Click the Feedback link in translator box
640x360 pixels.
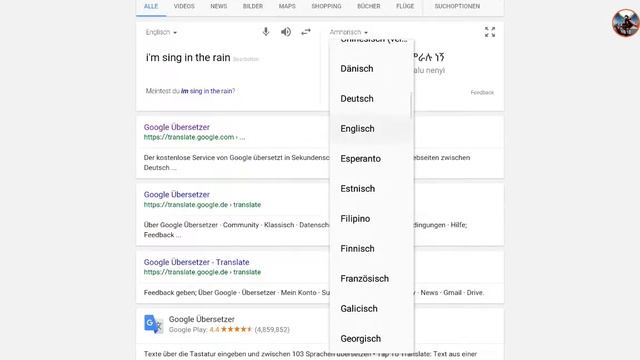click(482, 93)
